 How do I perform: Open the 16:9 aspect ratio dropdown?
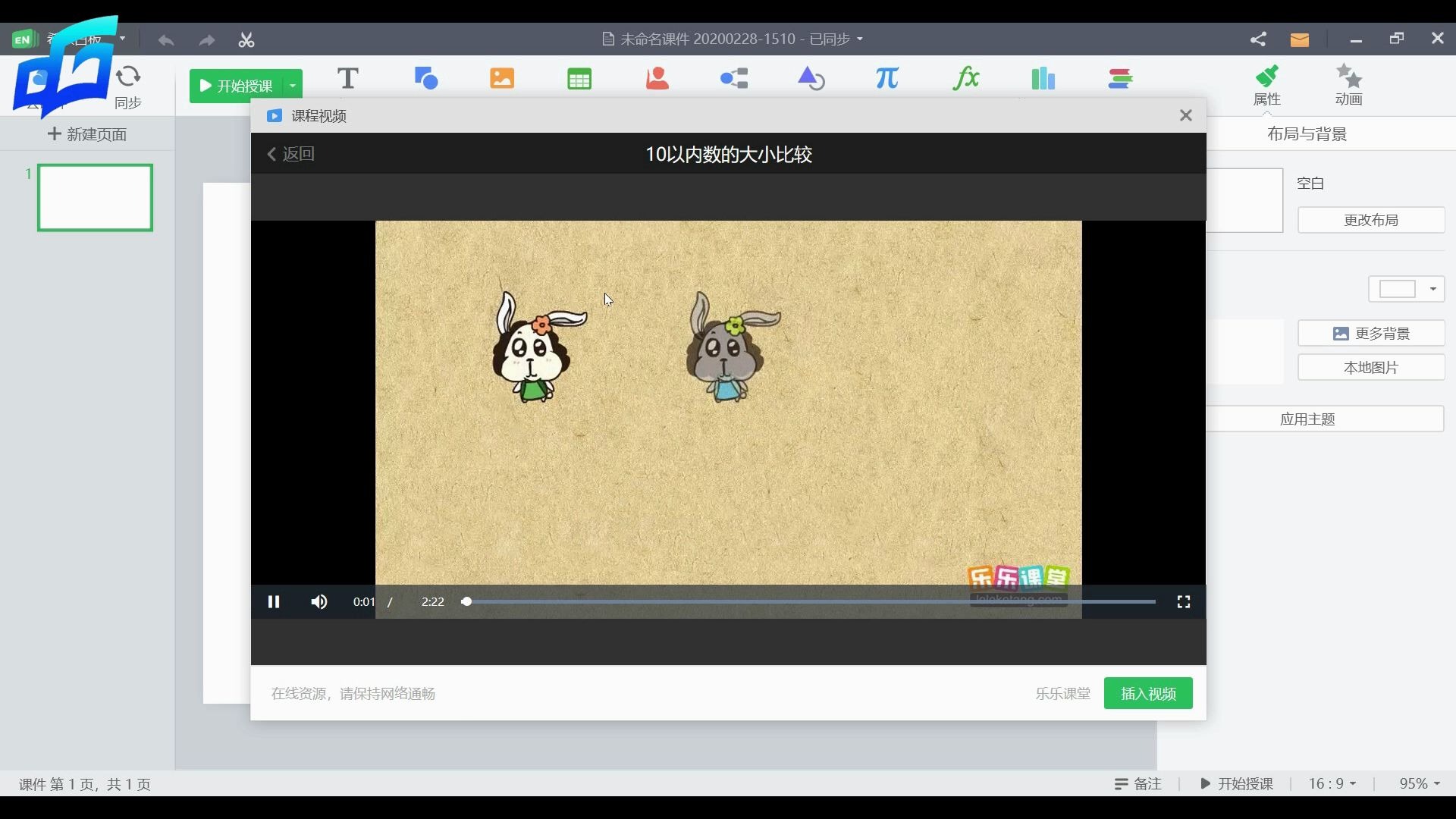[x=1332, y=783]
